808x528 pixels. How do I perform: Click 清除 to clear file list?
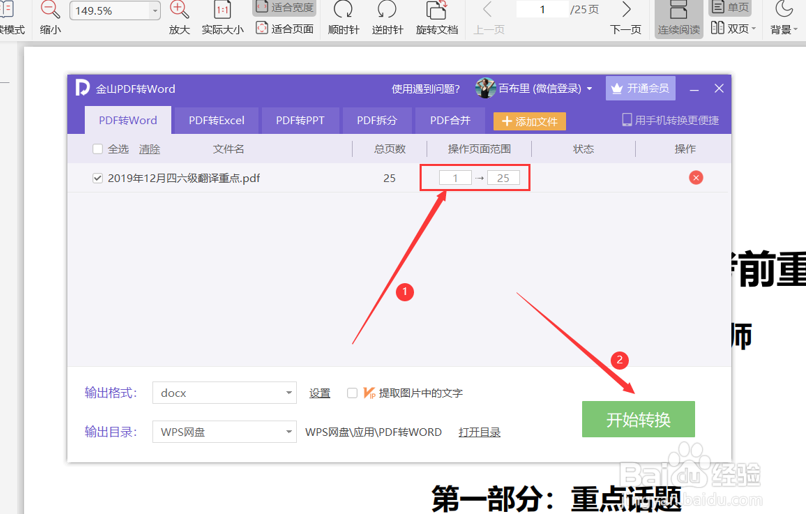[149, 149]
